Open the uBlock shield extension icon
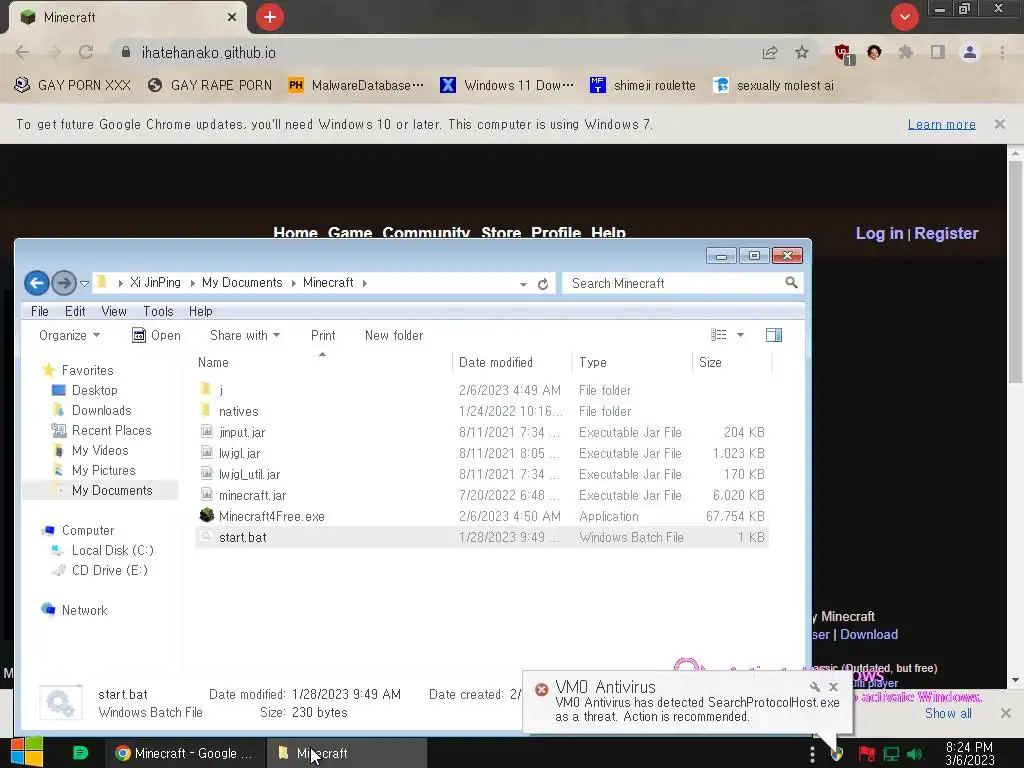This screenshot has width=1024, height=768. click(x=843, y=54)
